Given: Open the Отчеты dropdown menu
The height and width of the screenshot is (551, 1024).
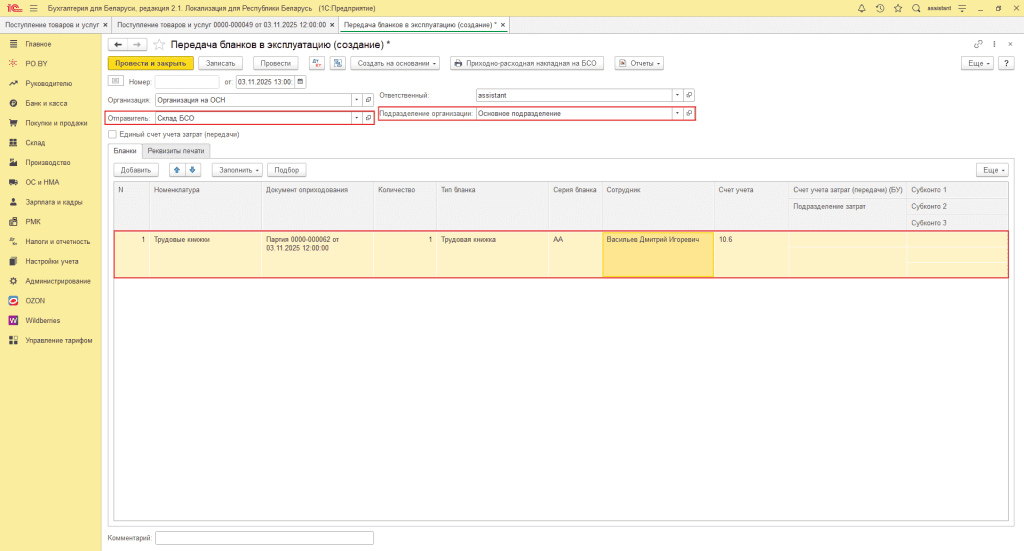Looking at the screenshot, I should coord(639,63).
